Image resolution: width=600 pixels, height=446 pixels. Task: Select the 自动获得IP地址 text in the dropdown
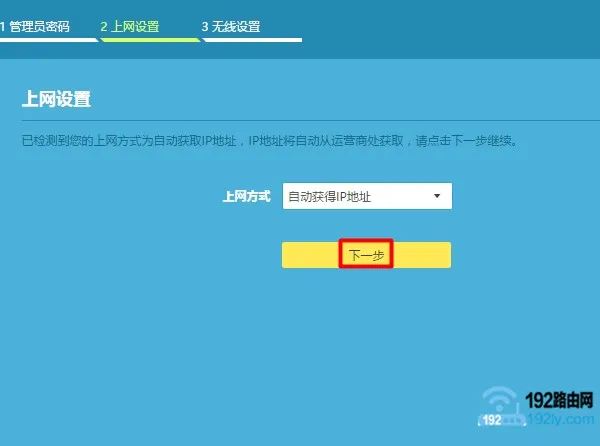[x=329, y=197]
